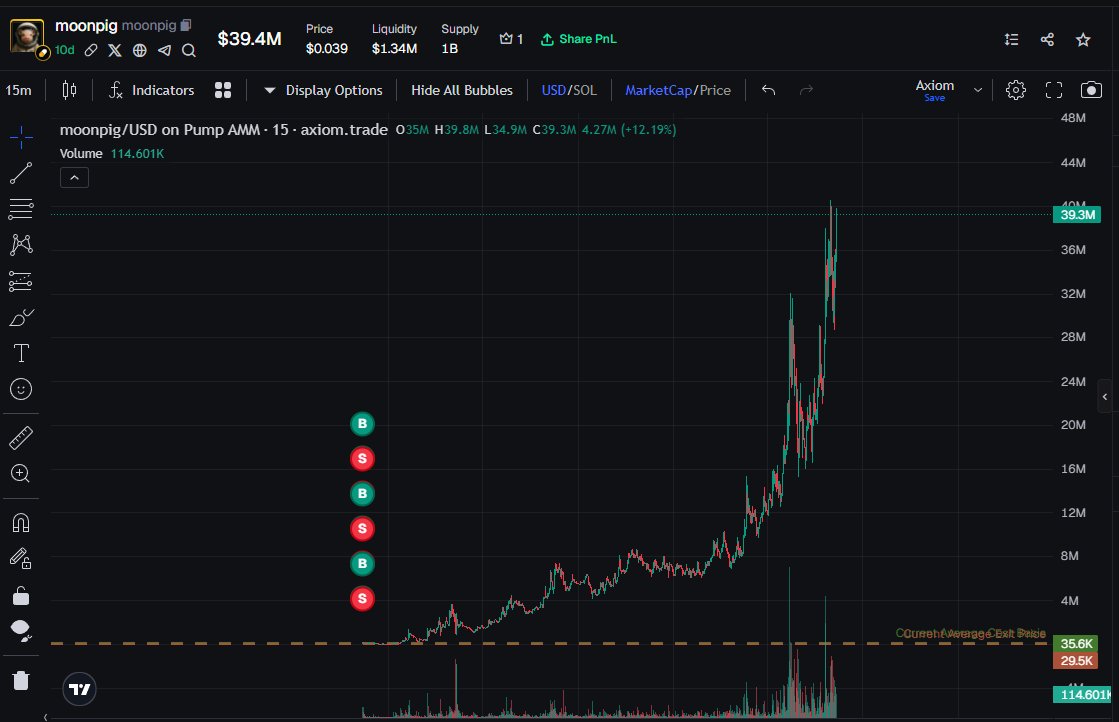Click the Volume 114.601K indicator label
1119x722 pixels.
click(x=112, y=153)
